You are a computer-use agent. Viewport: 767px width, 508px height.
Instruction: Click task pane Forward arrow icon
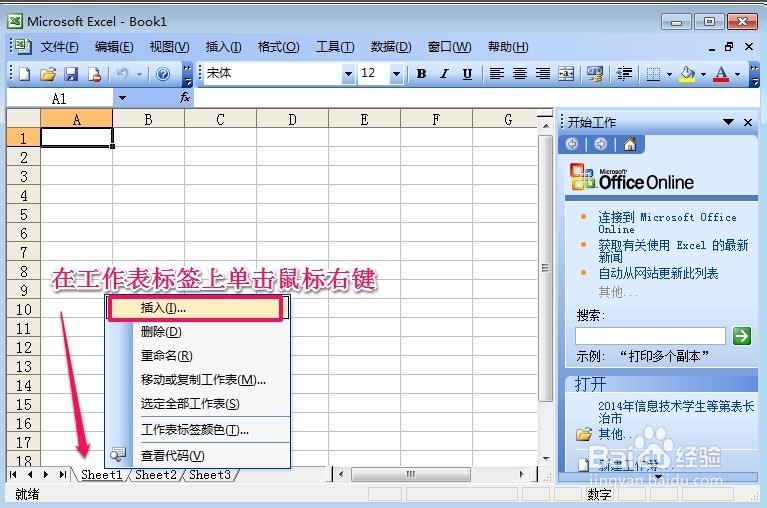pyautogui.click(x=601, y=144)
